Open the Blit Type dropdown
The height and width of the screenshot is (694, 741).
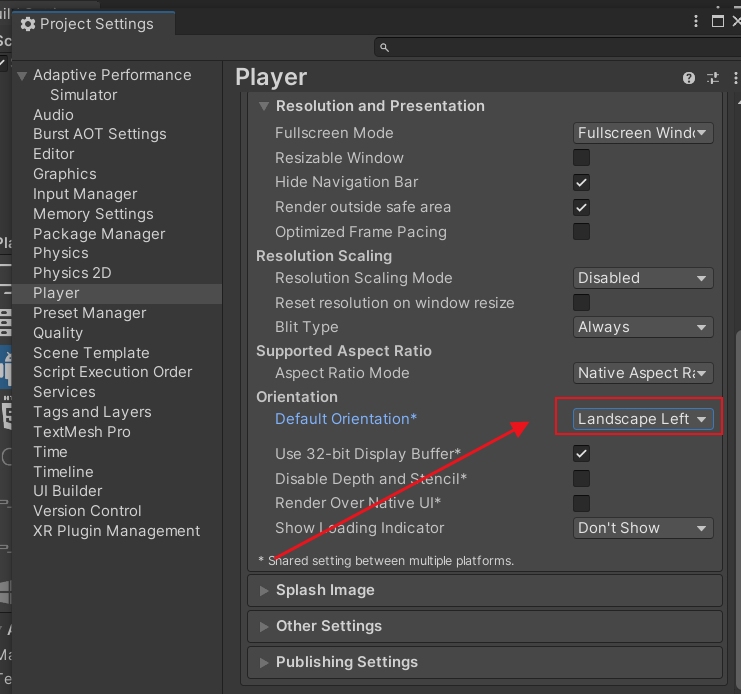pyautogui.click(x=643, y=327)
